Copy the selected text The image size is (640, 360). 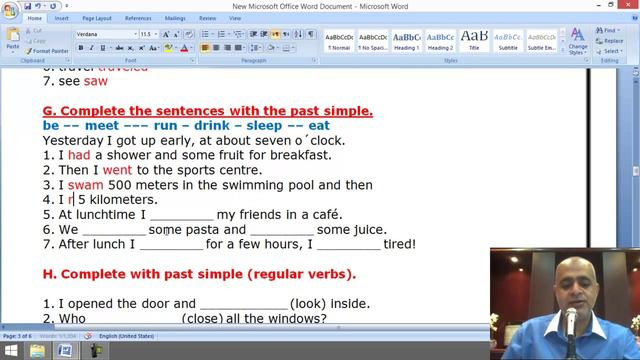point(35,41)
